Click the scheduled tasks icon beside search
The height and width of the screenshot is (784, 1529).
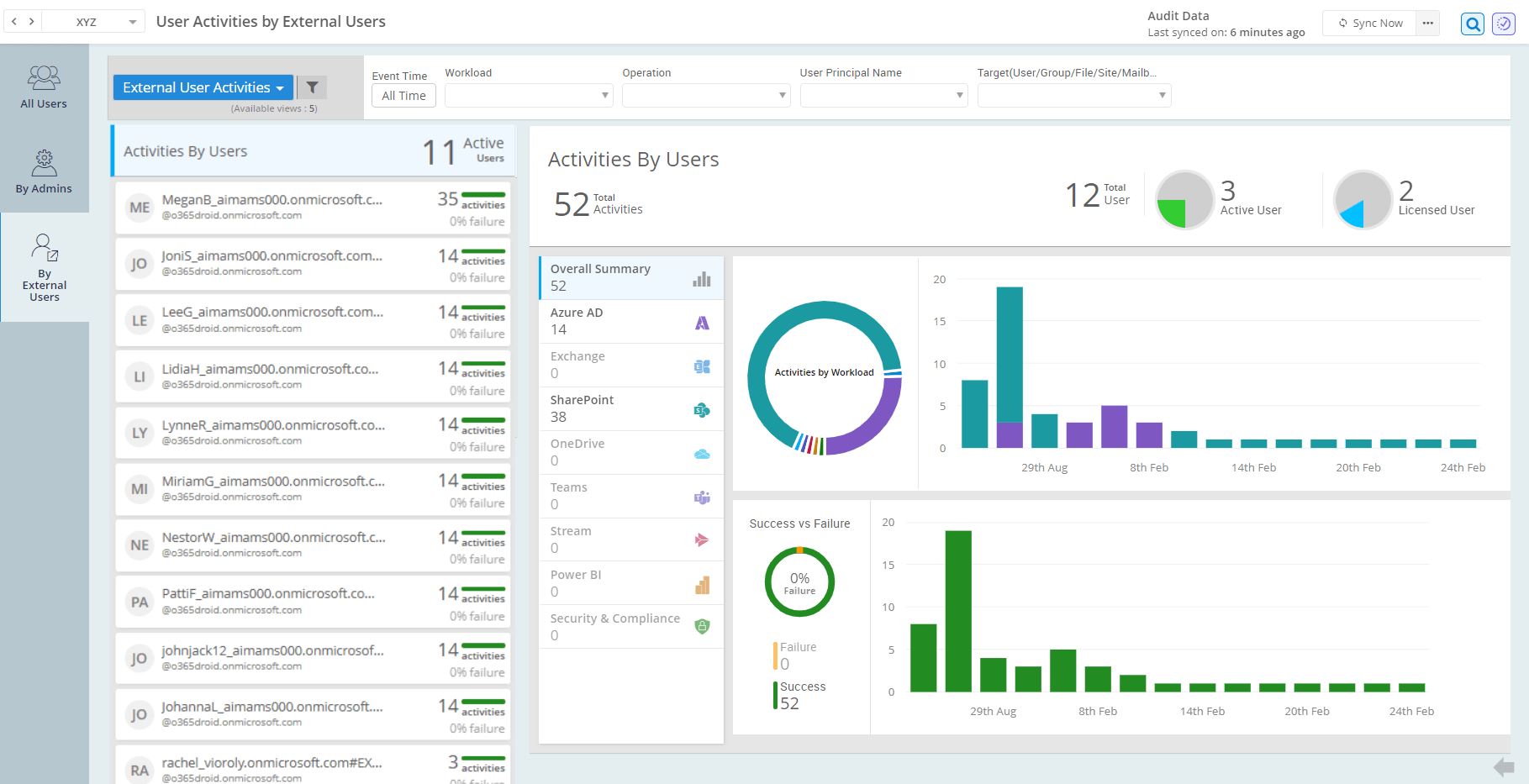[x=1503, y=24]
